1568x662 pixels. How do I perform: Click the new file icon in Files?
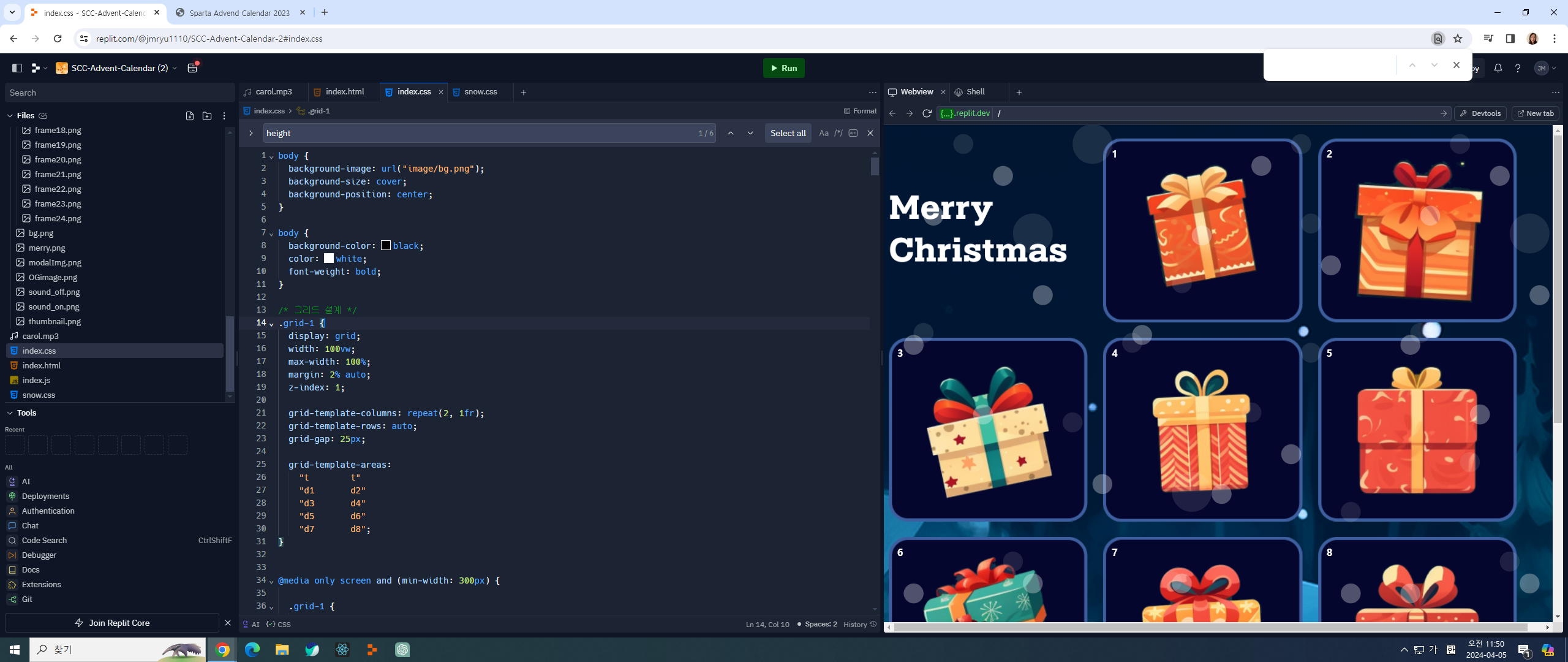pos(190,116)
